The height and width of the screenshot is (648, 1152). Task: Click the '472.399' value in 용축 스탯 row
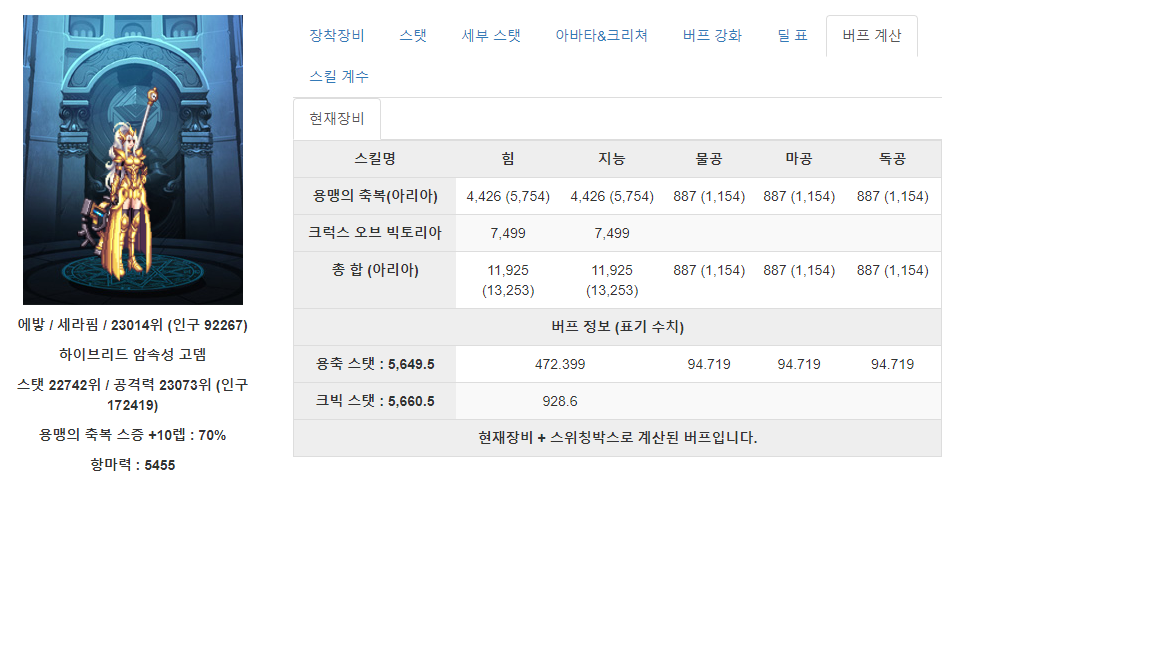pyautogui.click(x=560, y=364)
